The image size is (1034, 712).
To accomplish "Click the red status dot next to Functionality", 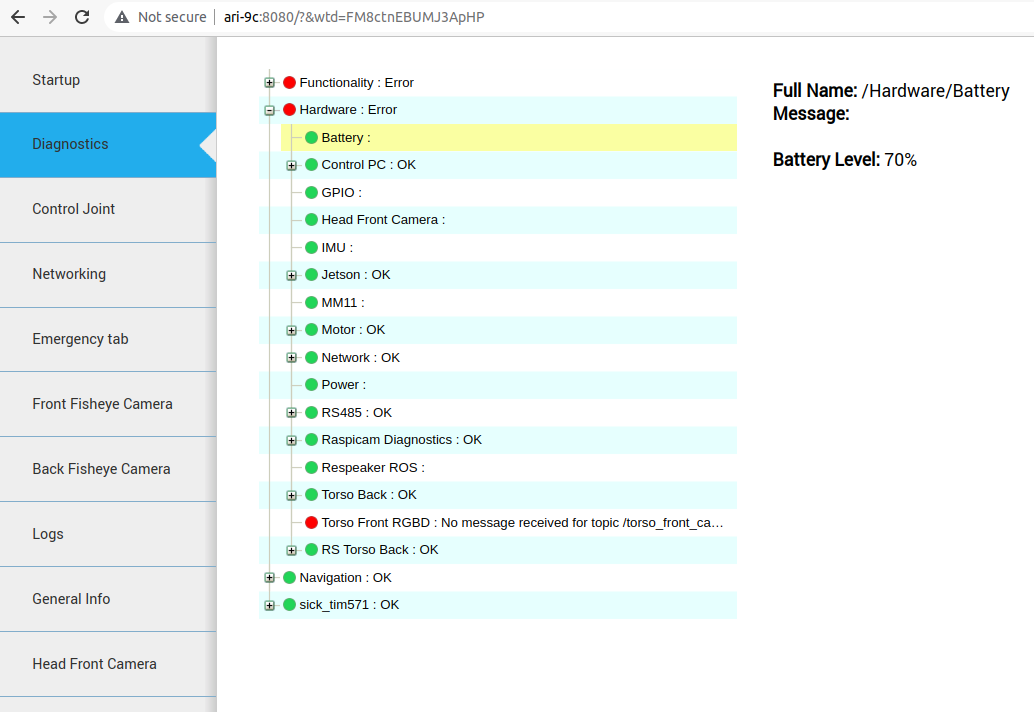I will [289, 82].
